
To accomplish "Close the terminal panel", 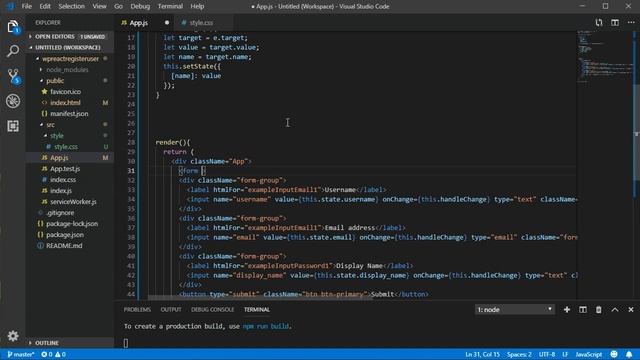I will point(631,310).
